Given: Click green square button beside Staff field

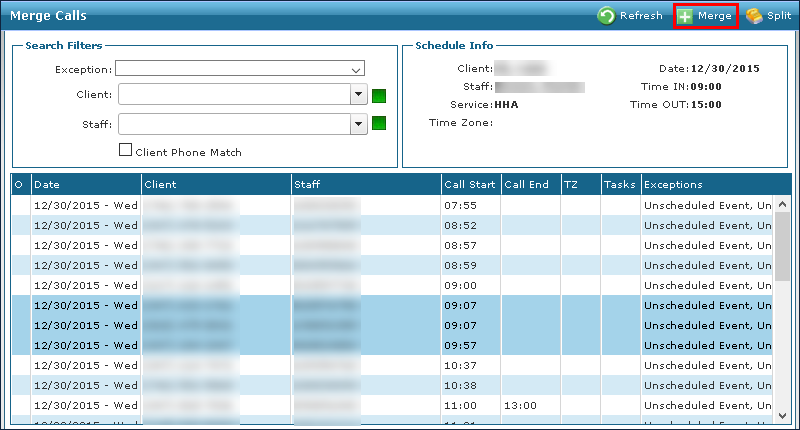Looking at the screenshot, I should pyautogui.click(x=379, y=124).
